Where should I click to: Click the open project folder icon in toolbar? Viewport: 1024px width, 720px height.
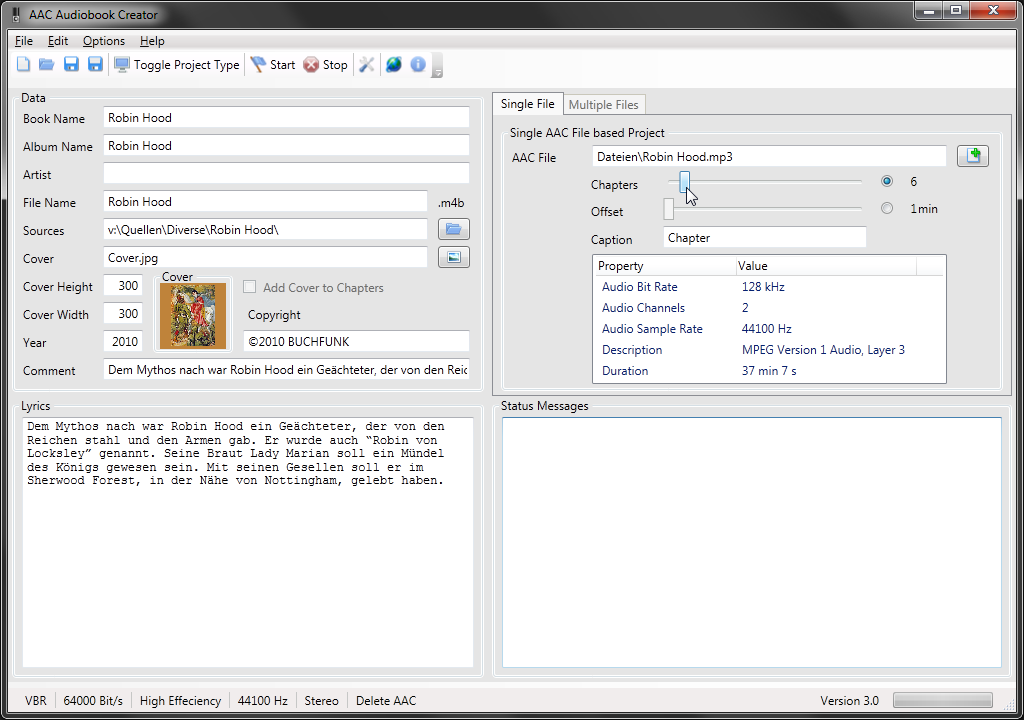click(46, 65)
